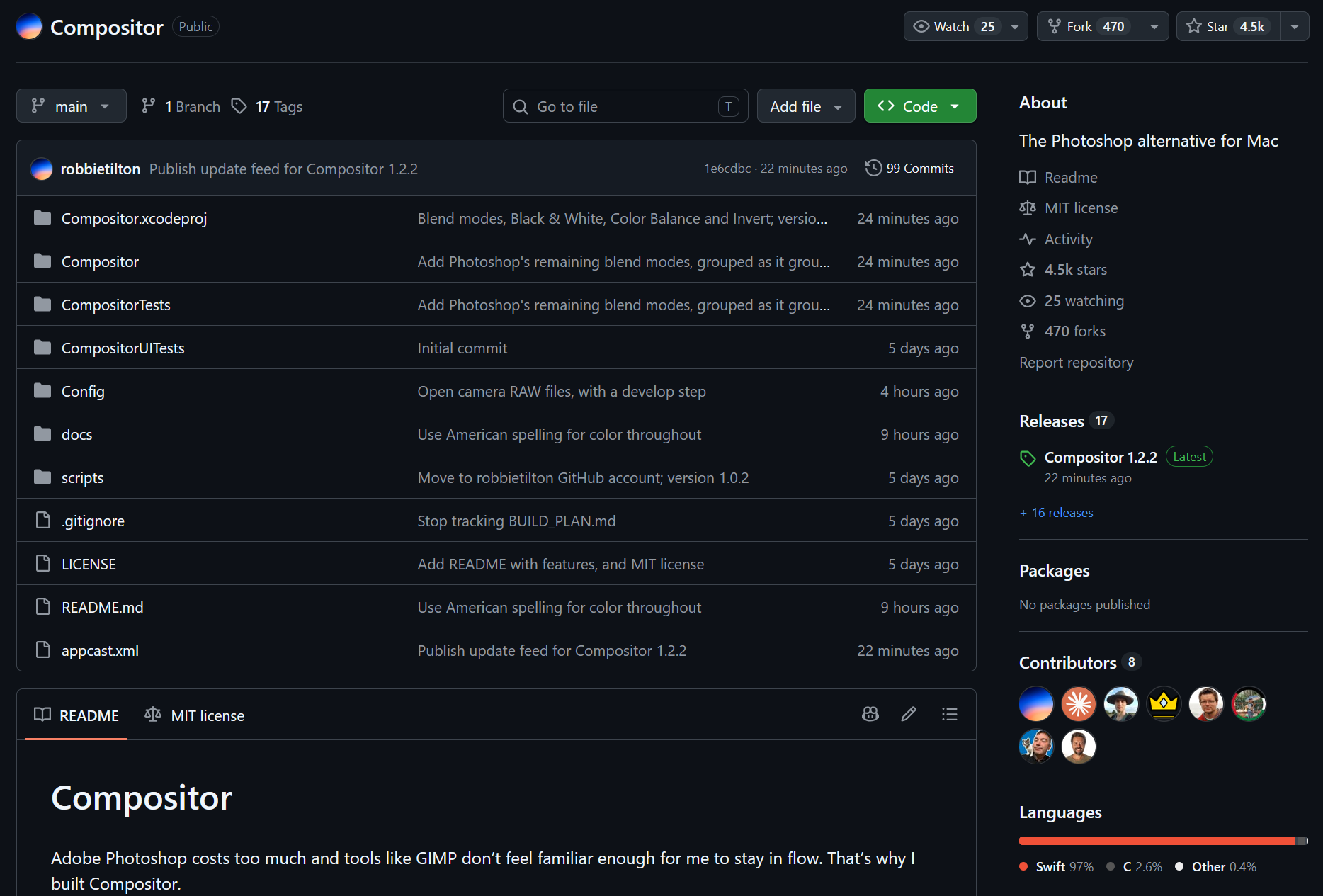Screen dimensions: 1323x896
Task: Click the Compositor.xcodeproj folder icon
Action: (x=42, y=218)
